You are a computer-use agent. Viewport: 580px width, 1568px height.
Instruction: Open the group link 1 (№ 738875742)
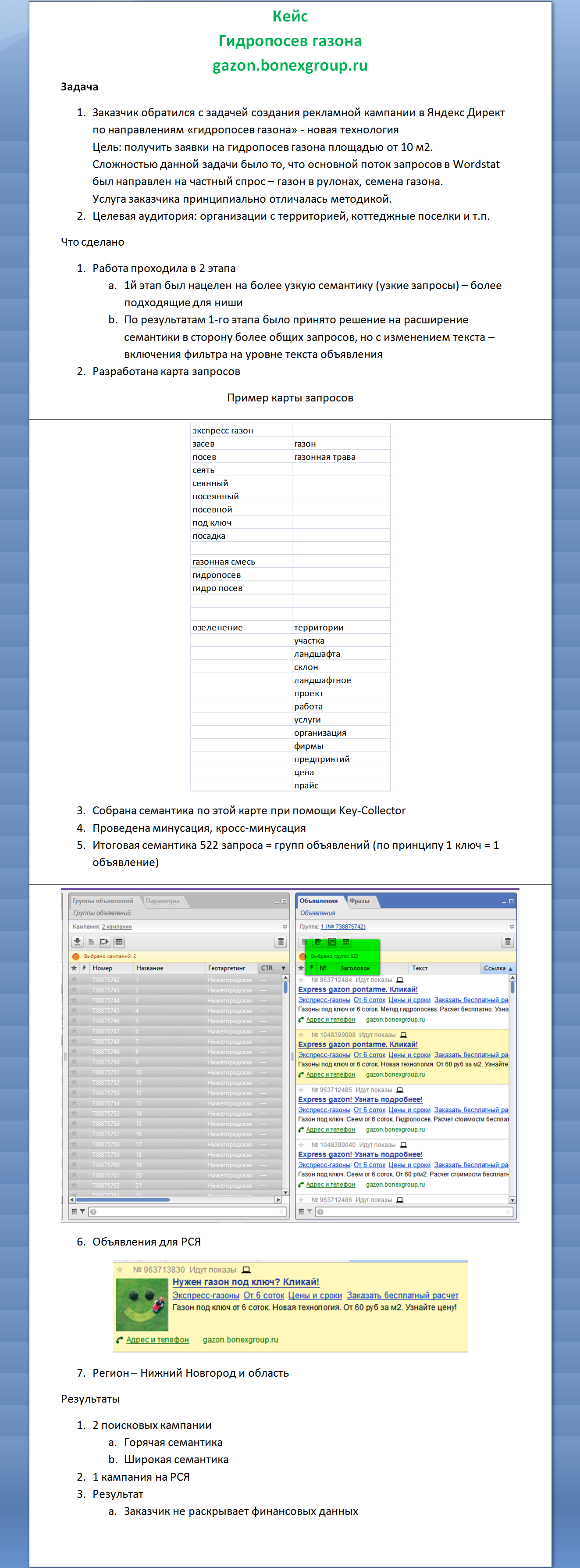[x=343, y=927]
